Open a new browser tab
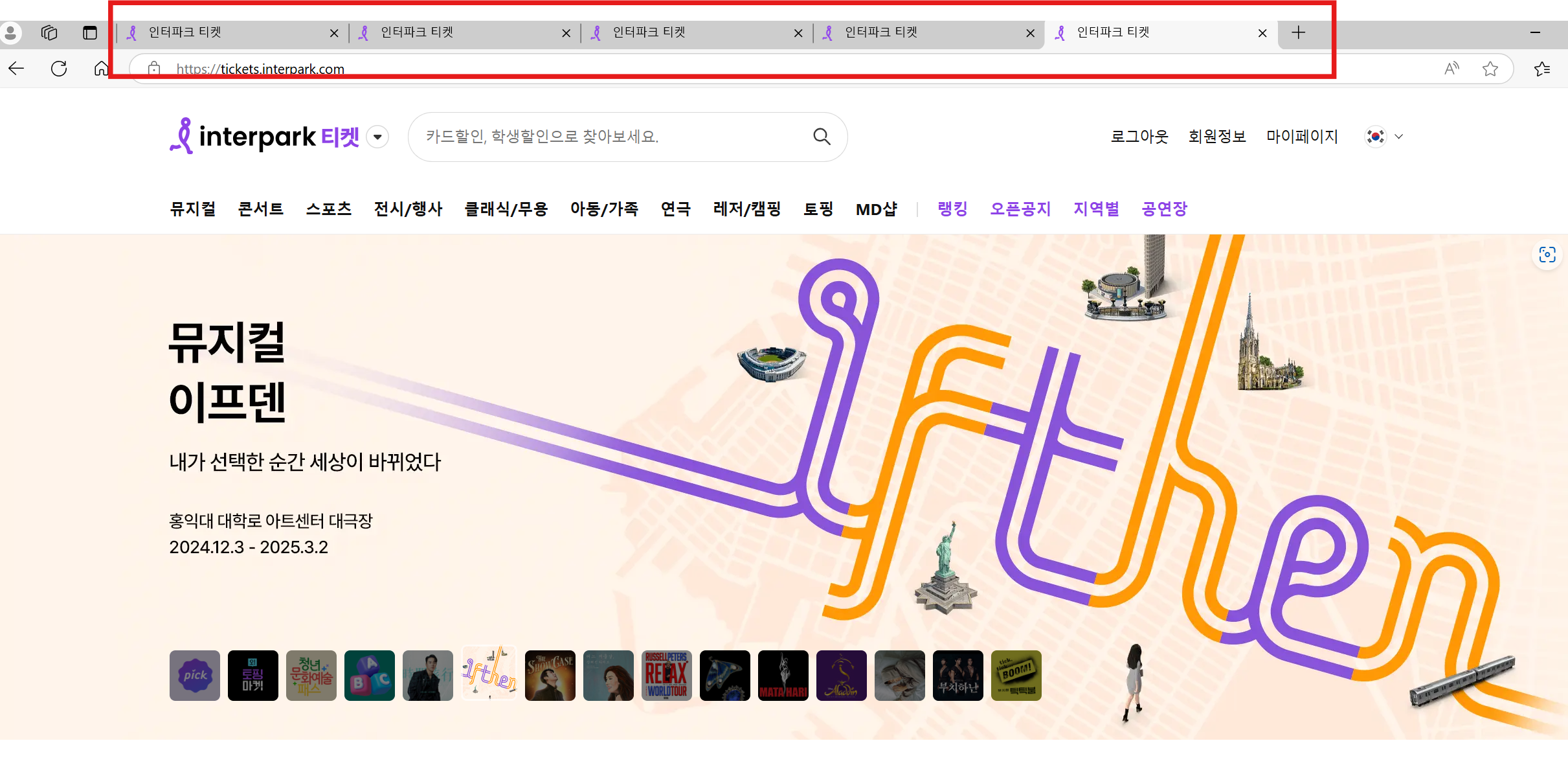Viewport: 1568px width, 765px height. 1298,32
